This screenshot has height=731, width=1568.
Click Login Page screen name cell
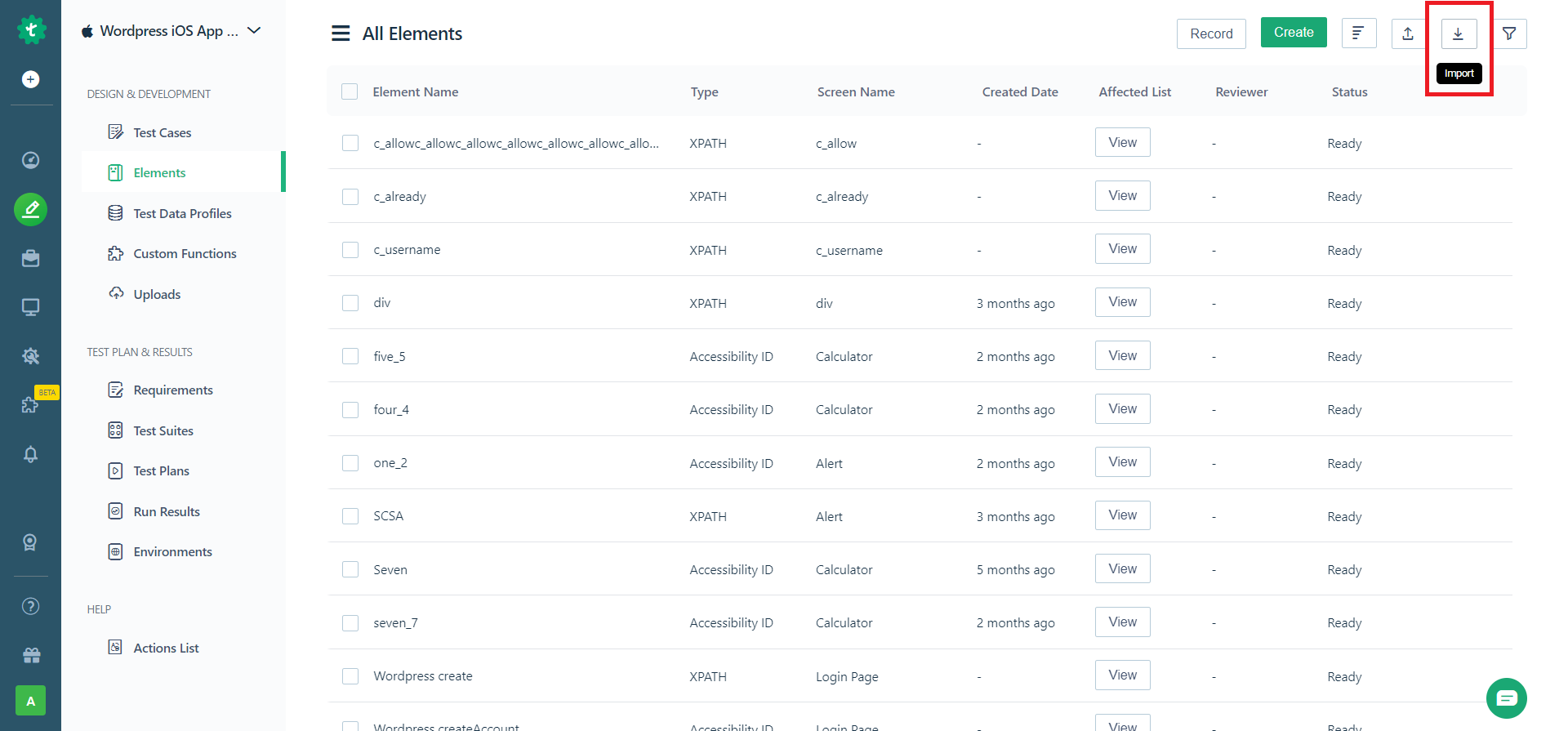(x=847, y=677)
